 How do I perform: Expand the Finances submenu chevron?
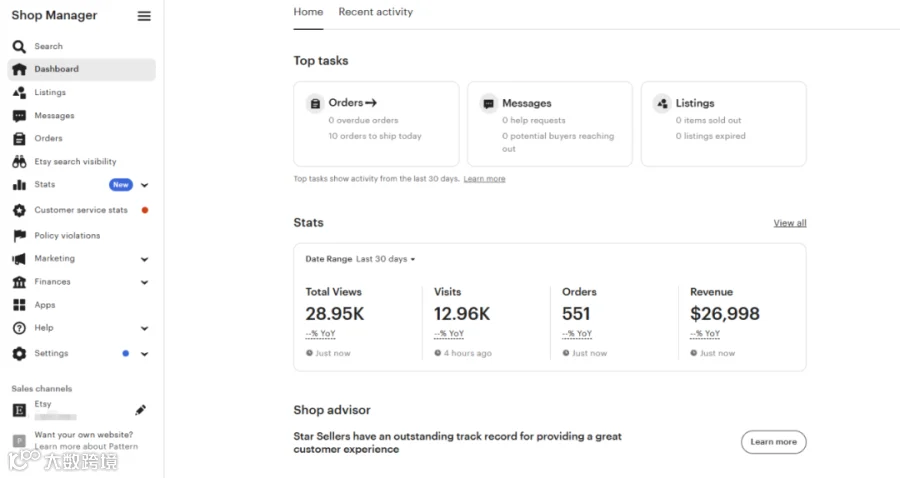pyautogui.click(x=145, y=282)
